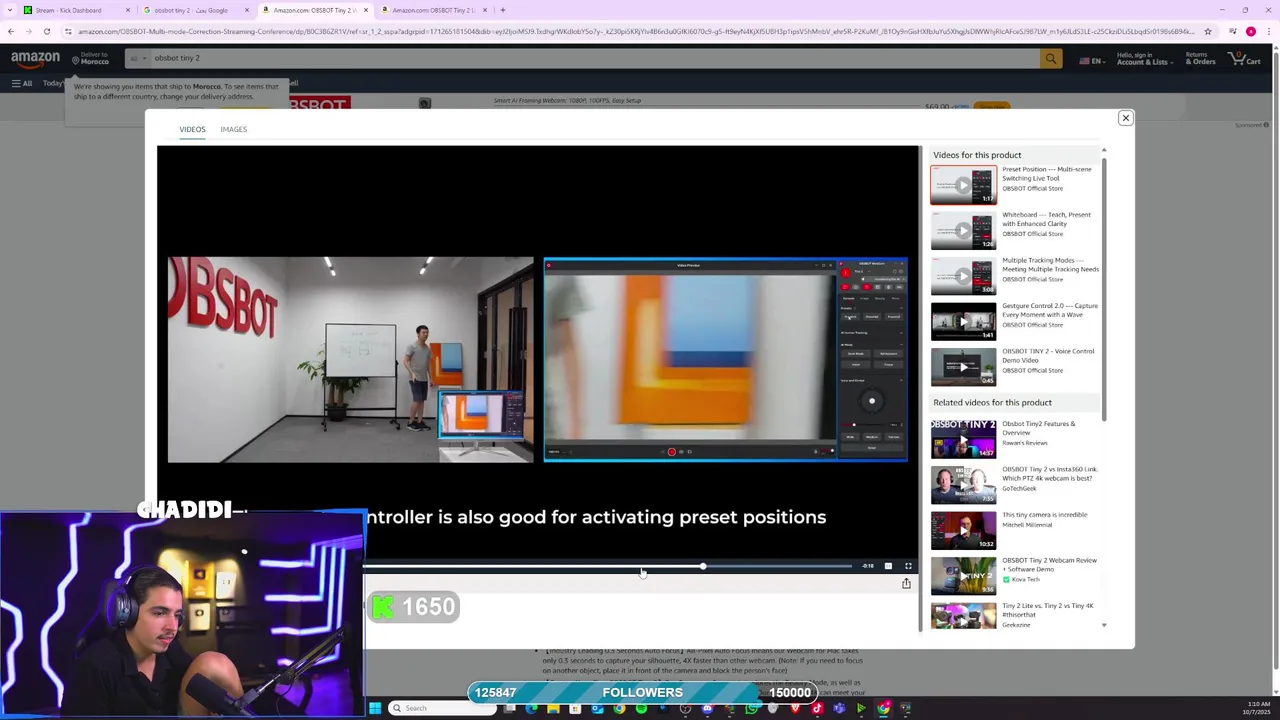Reload the current page

[x=46, y=31]
